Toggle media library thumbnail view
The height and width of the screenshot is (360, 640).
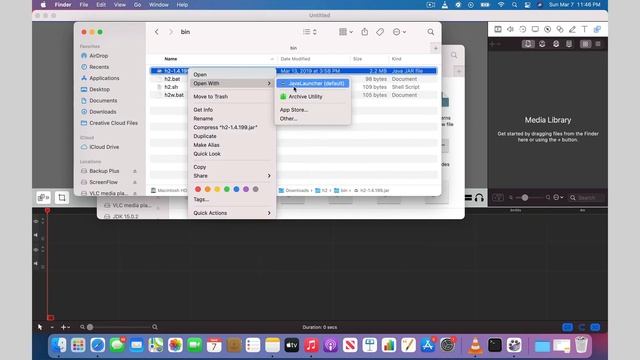point(585,44)
